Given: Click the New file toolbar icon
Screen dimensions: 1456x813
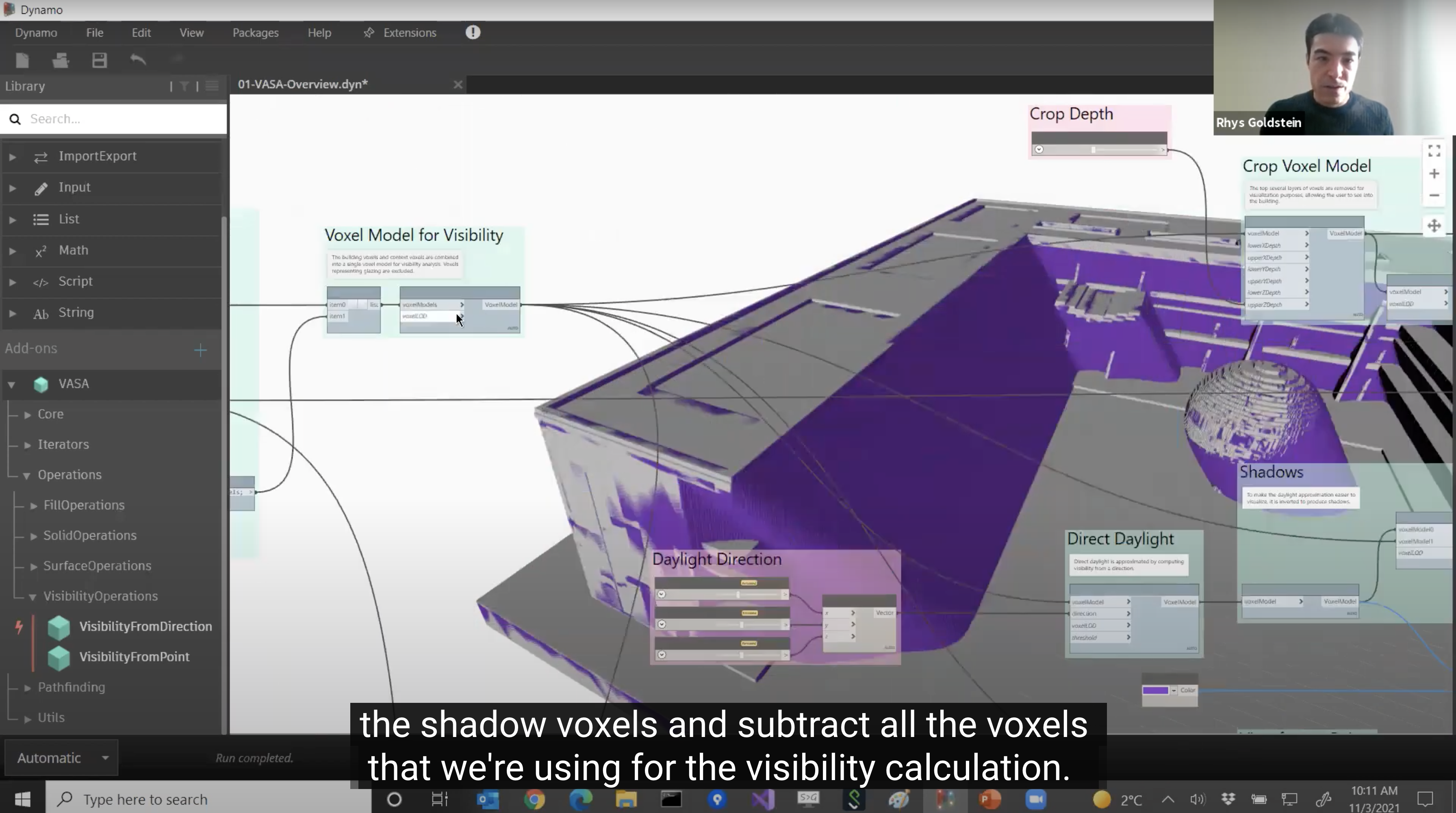Looking at the screenshot, I should point(23,60).
